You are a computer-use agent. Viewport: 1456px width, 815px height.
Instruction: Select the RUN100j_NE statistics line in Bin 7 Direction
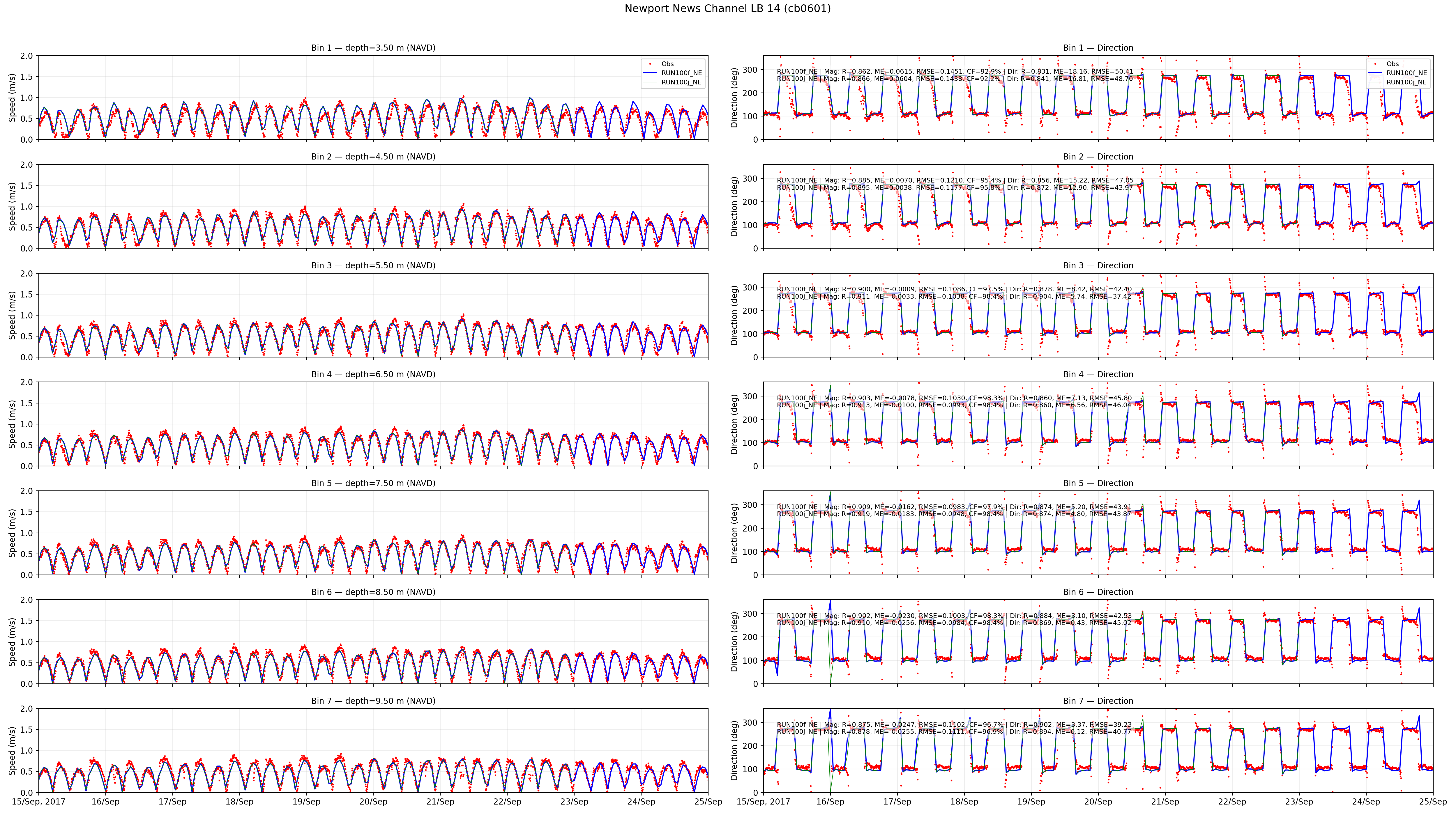954,732
